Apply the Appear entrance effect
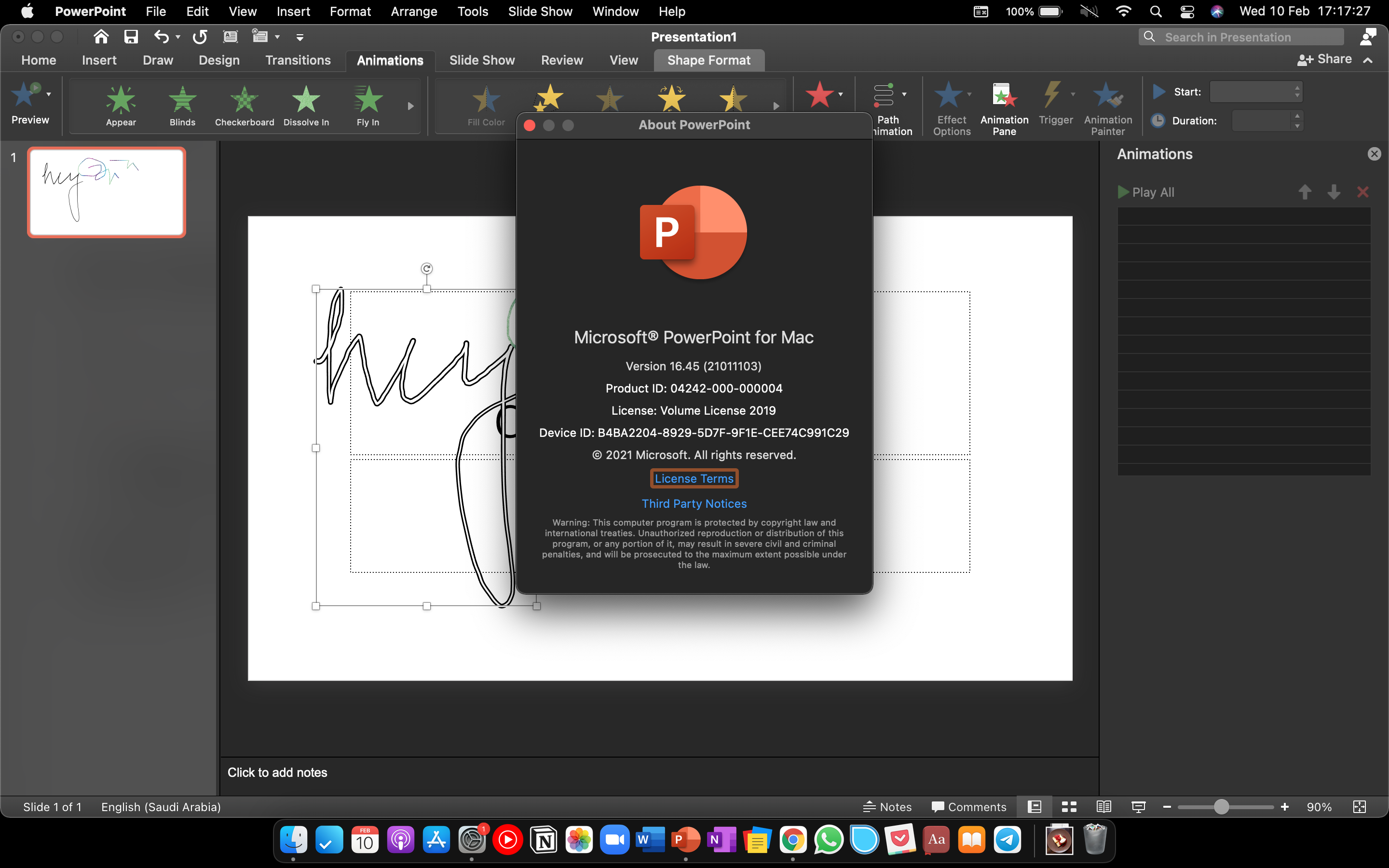 [121, 106]
